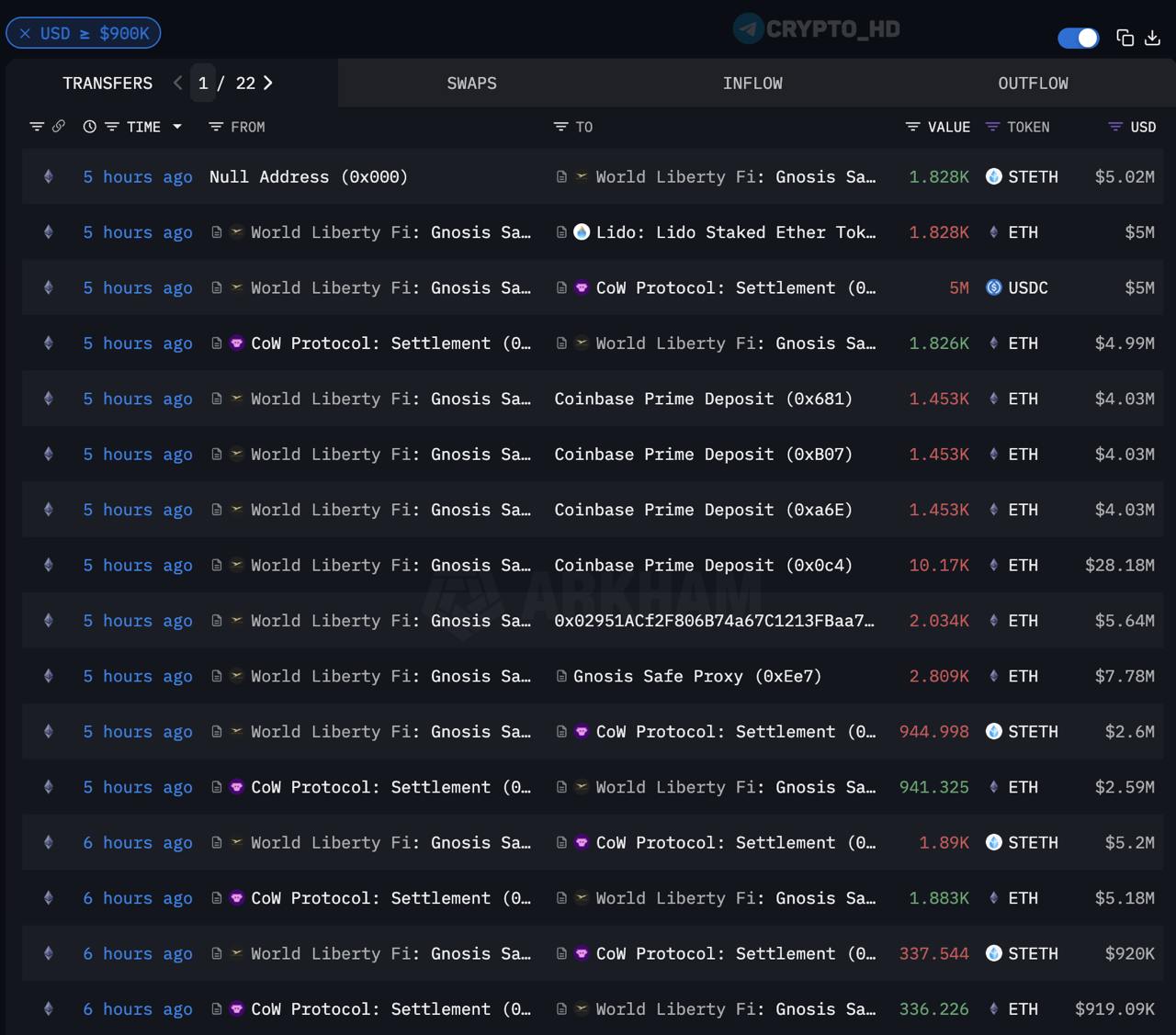Click the $28.18M USD amount
Viewport: 1176px width, 1035px height.
coord(1120,565)
